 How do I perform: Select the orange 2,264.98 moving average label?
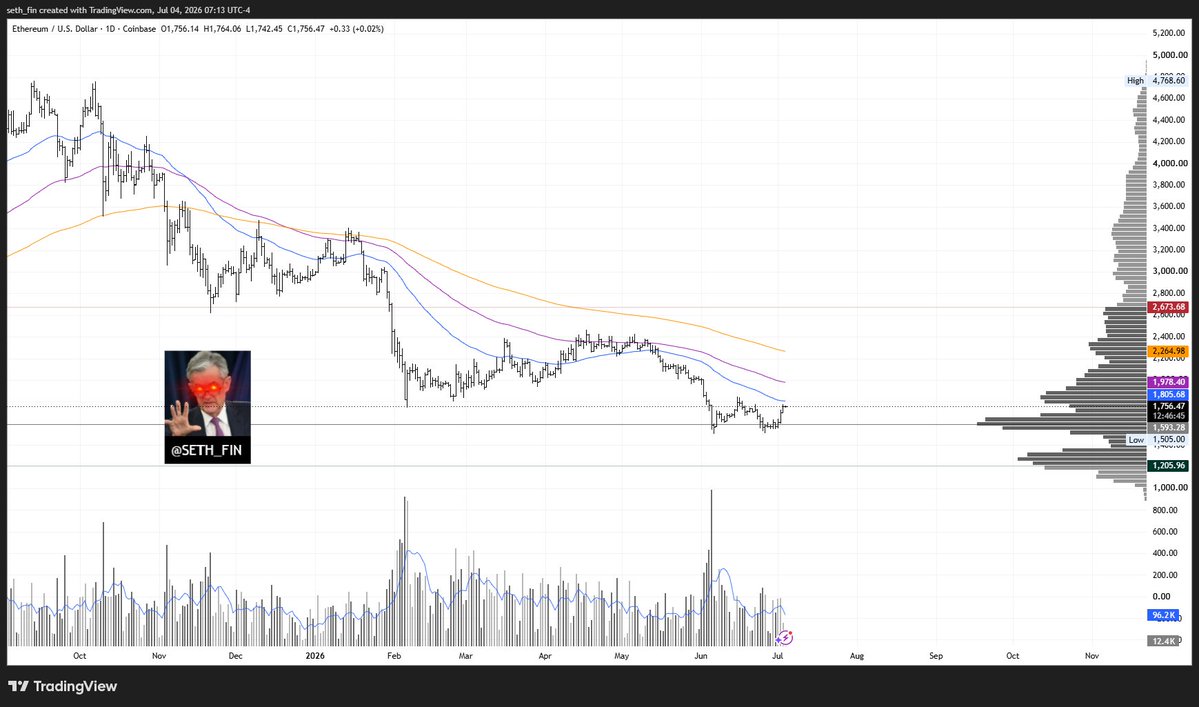pos(1168,352)
